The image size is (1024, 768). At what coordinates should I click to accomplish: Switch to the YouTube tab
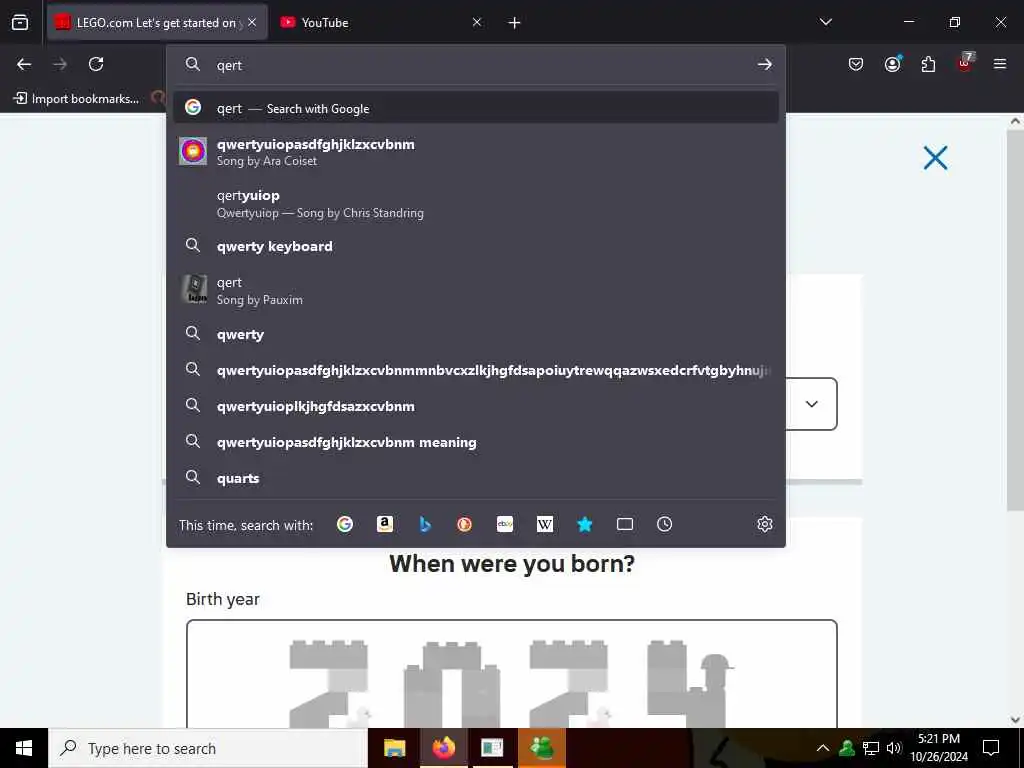click(380, 22)
